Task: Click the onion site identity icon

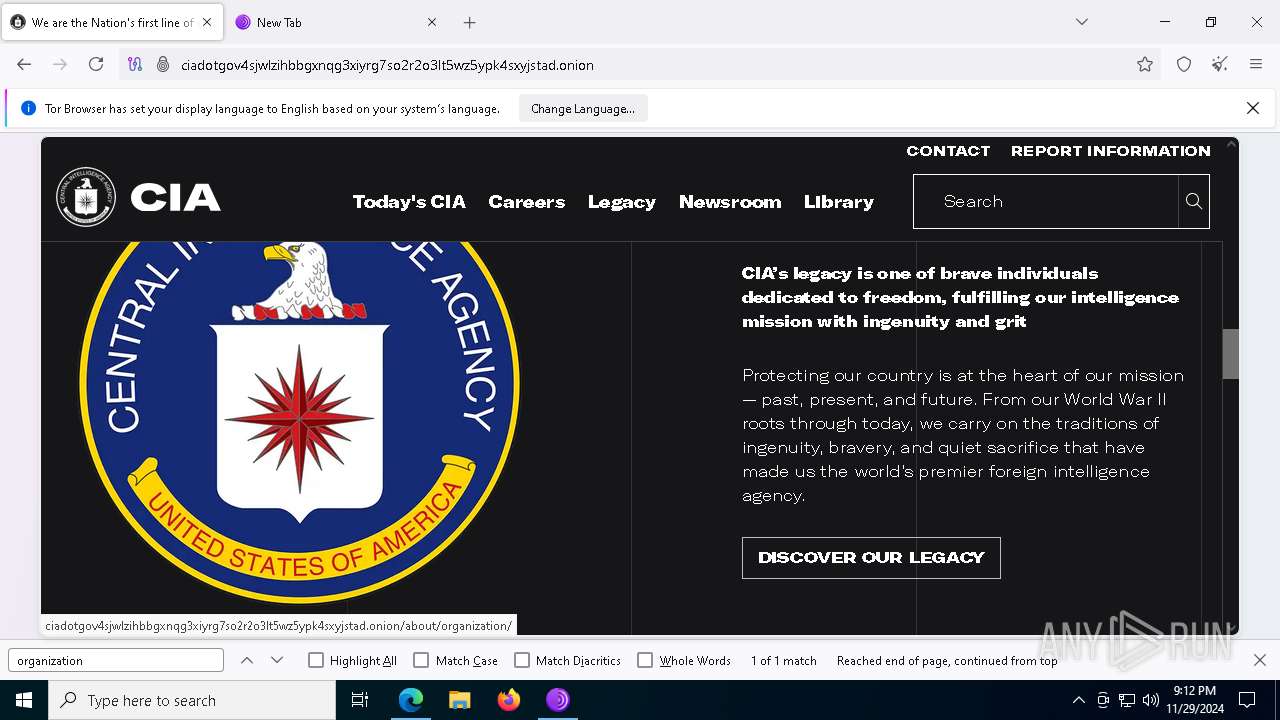Action: (163, 64)
